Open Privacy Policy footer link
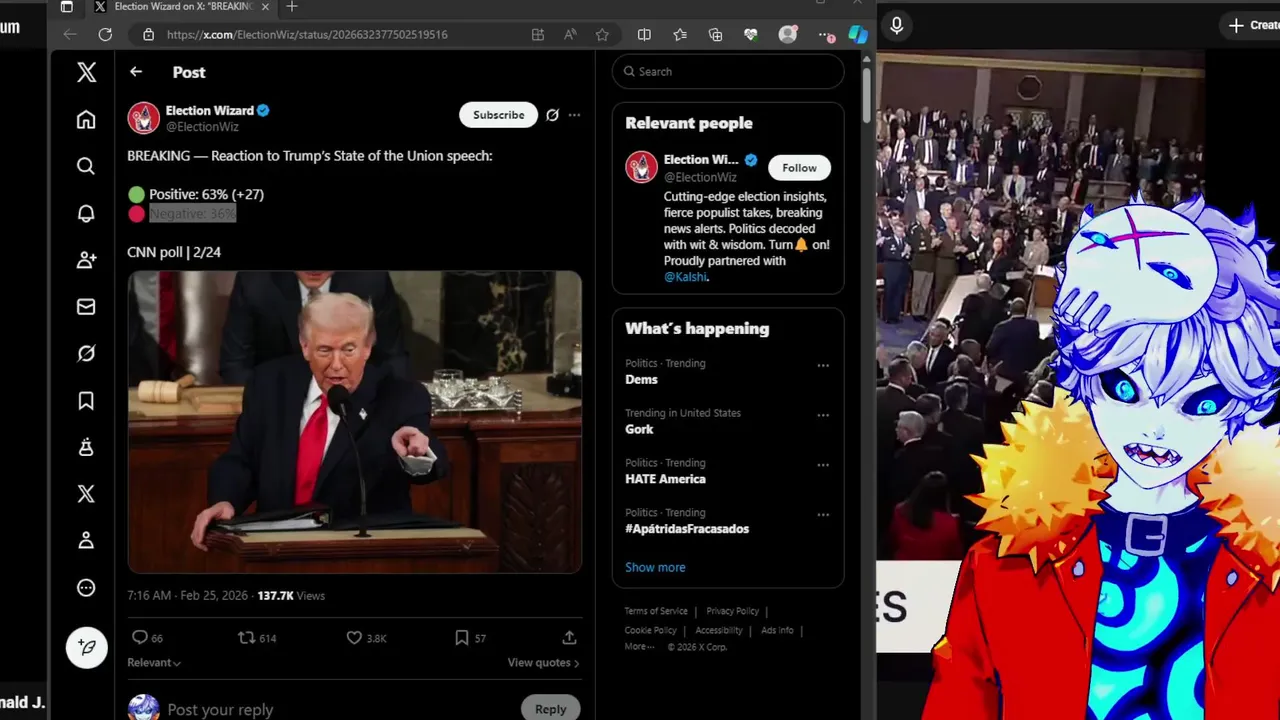1280x720 pixels. (x=732, y=611)
